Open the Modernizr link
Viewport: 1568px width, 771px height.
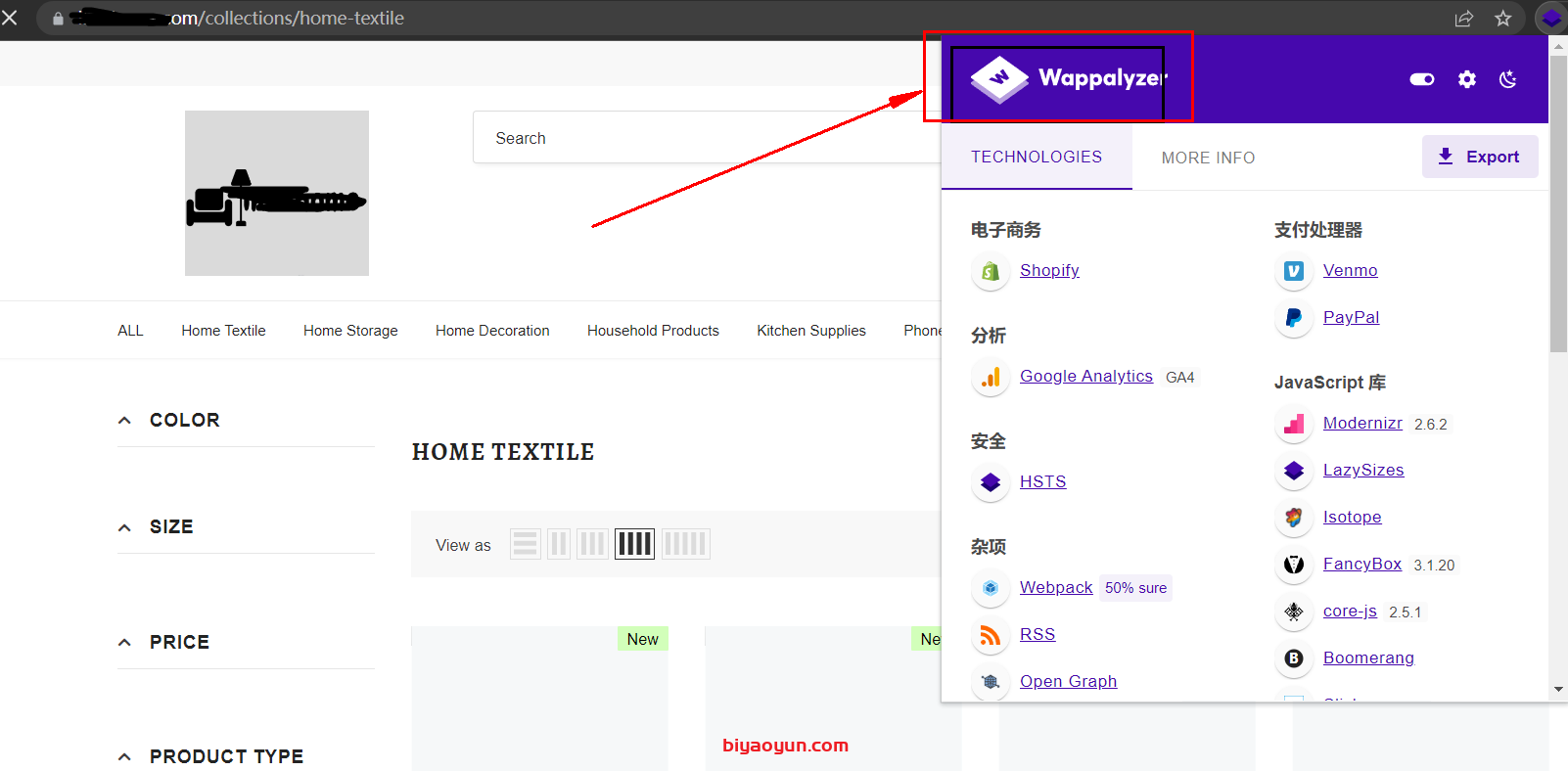click(x=1362, y=423)
